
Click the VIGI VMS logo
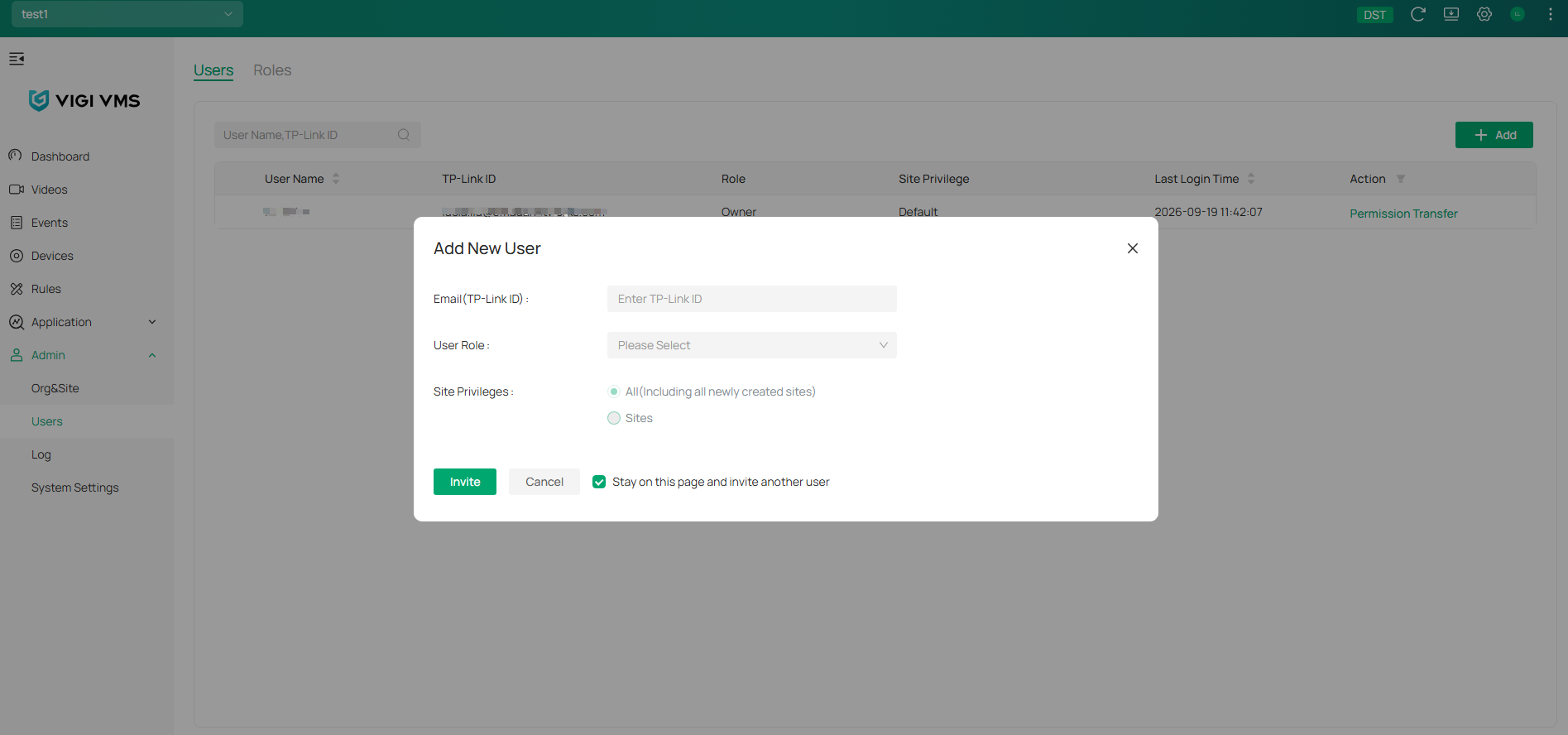pos(84,101)
